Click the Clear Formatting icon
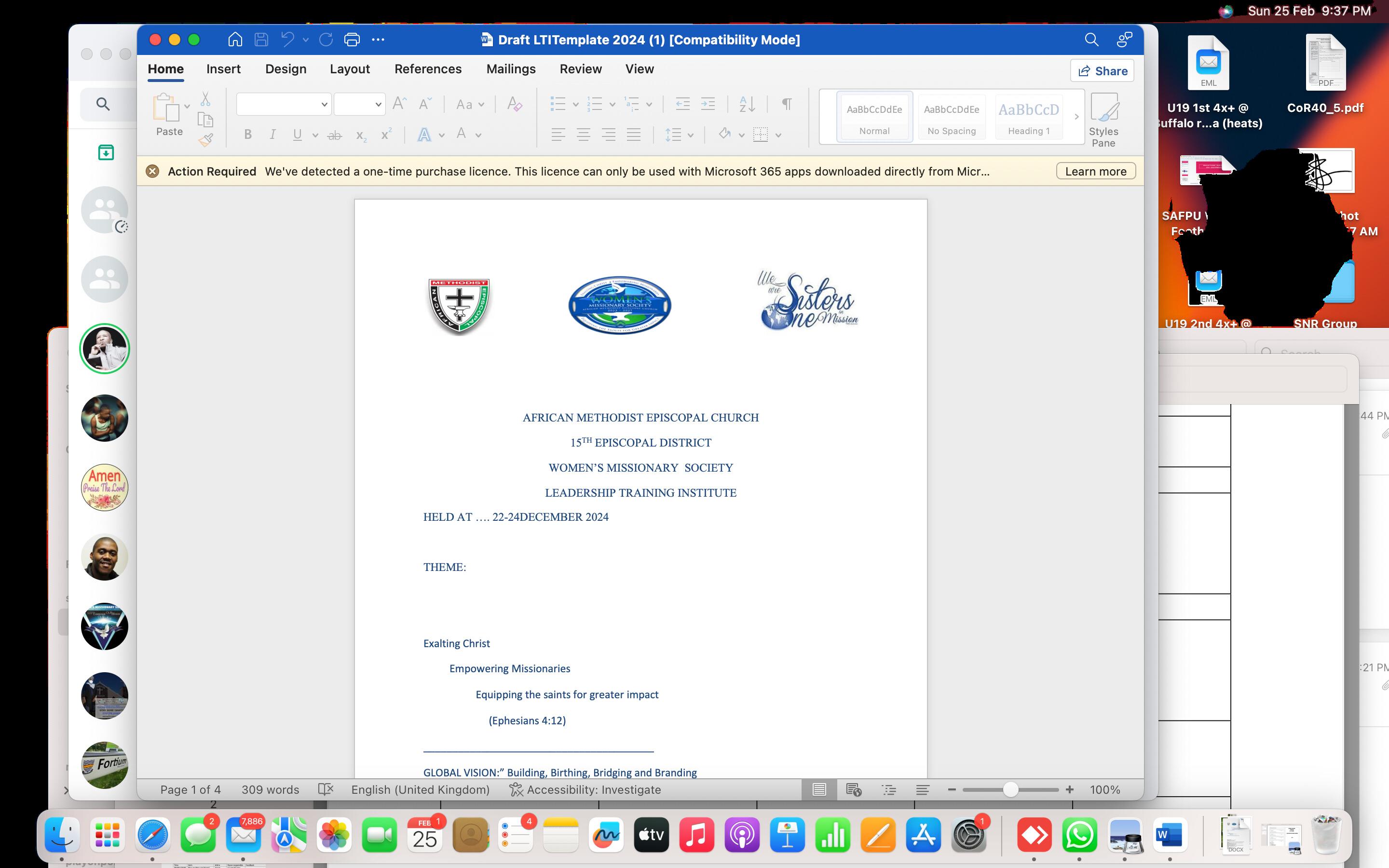Screen dimensions: 1389x868 [514, 104]
